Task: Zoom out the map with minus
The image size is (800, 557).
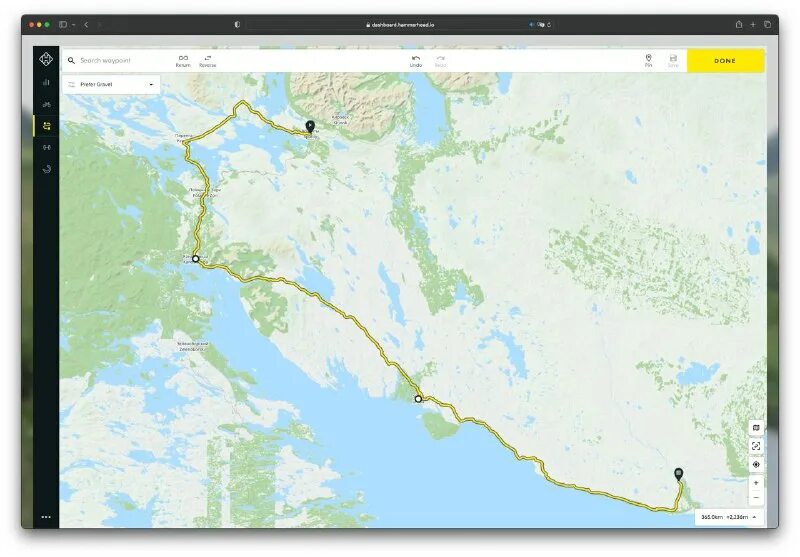Action: coord(756,497)
